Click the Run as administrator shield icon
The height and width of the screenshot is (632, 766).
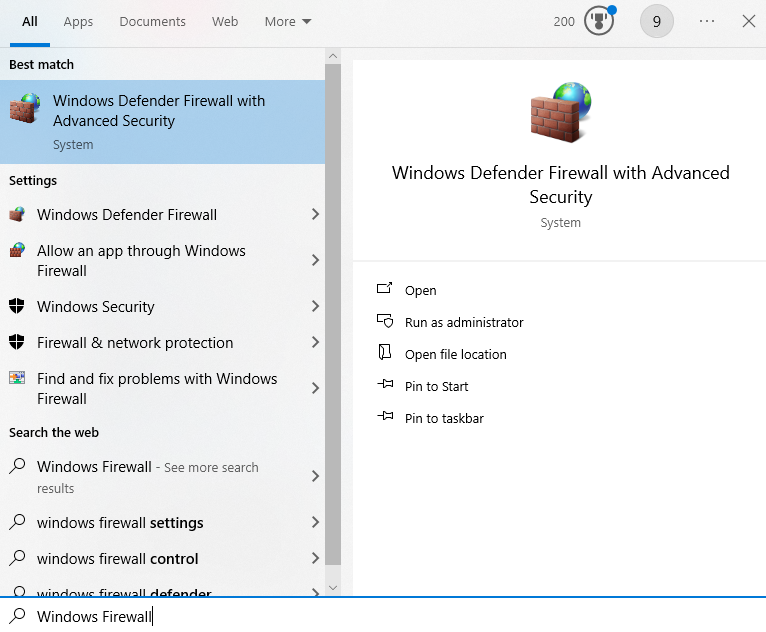coord(384,320)
